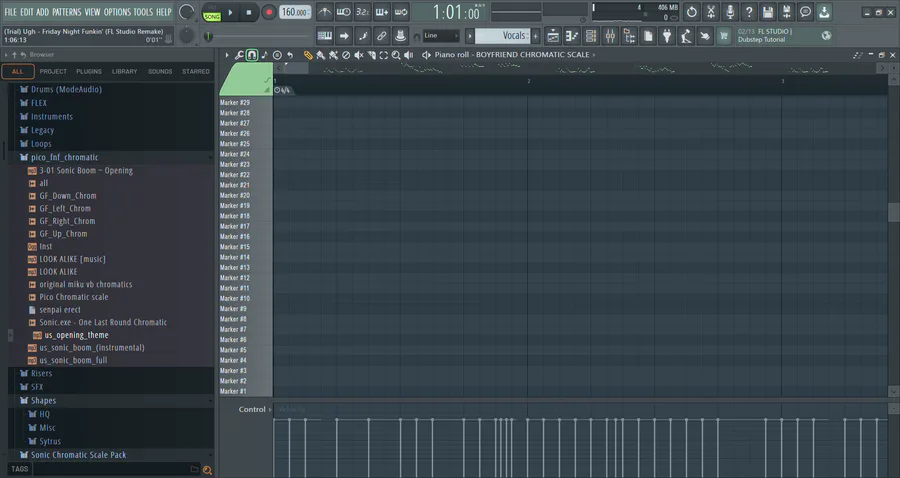Image resolution: width=900 pixels, height=478 pixels.
Task: Click the microphone recording icon
Action: [730, 11]
